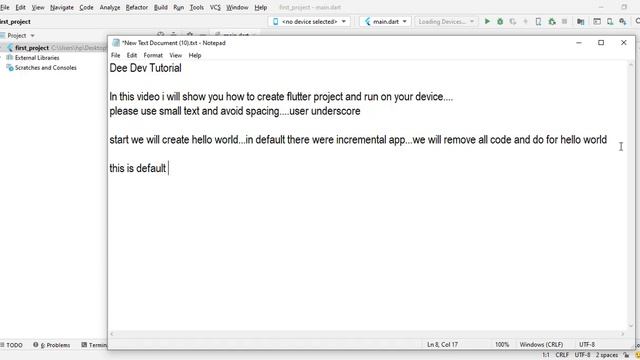Click the Flutter logo beside first_project
The width and height of the screenshot is (640, 360).
tap(10, 48)
